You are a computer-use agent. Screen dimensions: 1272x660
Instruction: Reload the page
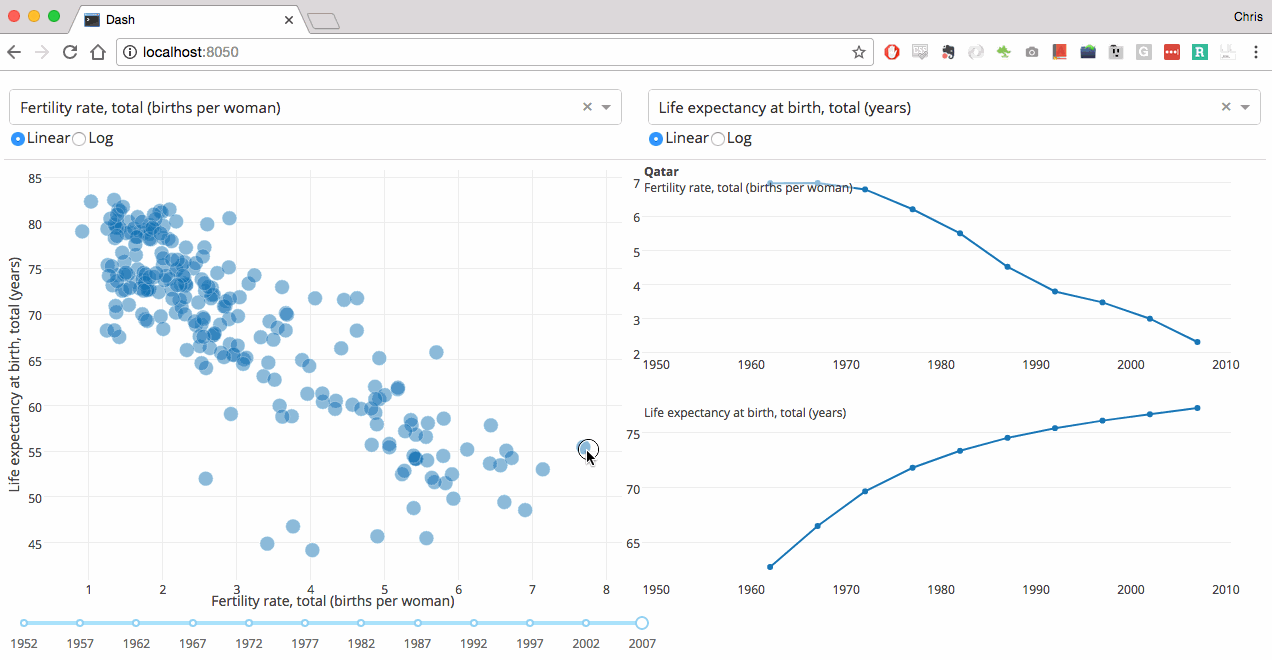(x=69, y=51)
